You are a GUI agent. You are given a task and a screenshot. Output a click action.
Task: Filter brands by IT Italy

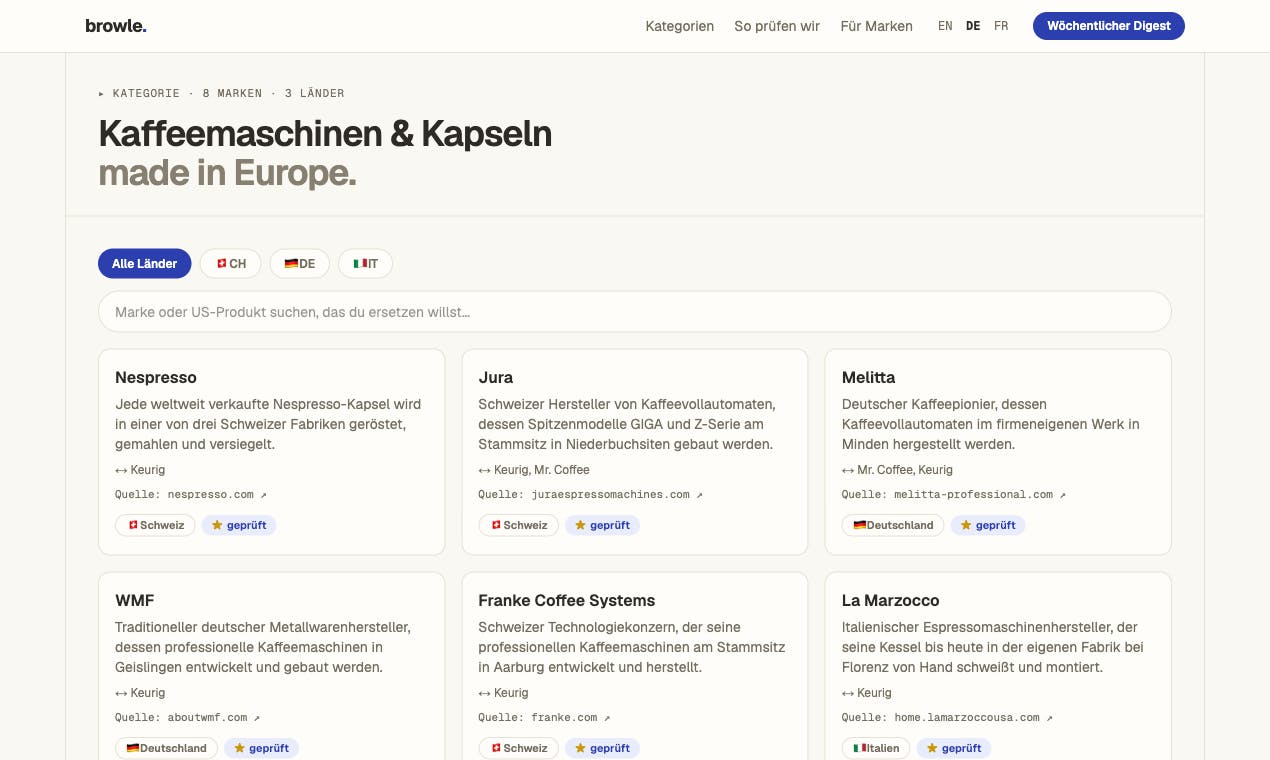(366, 264)
